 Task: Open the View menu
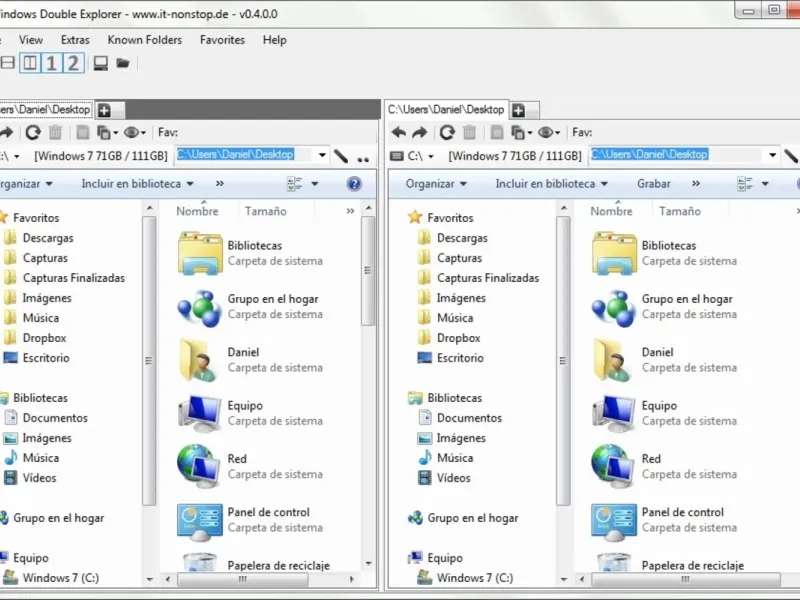(31, 40)
